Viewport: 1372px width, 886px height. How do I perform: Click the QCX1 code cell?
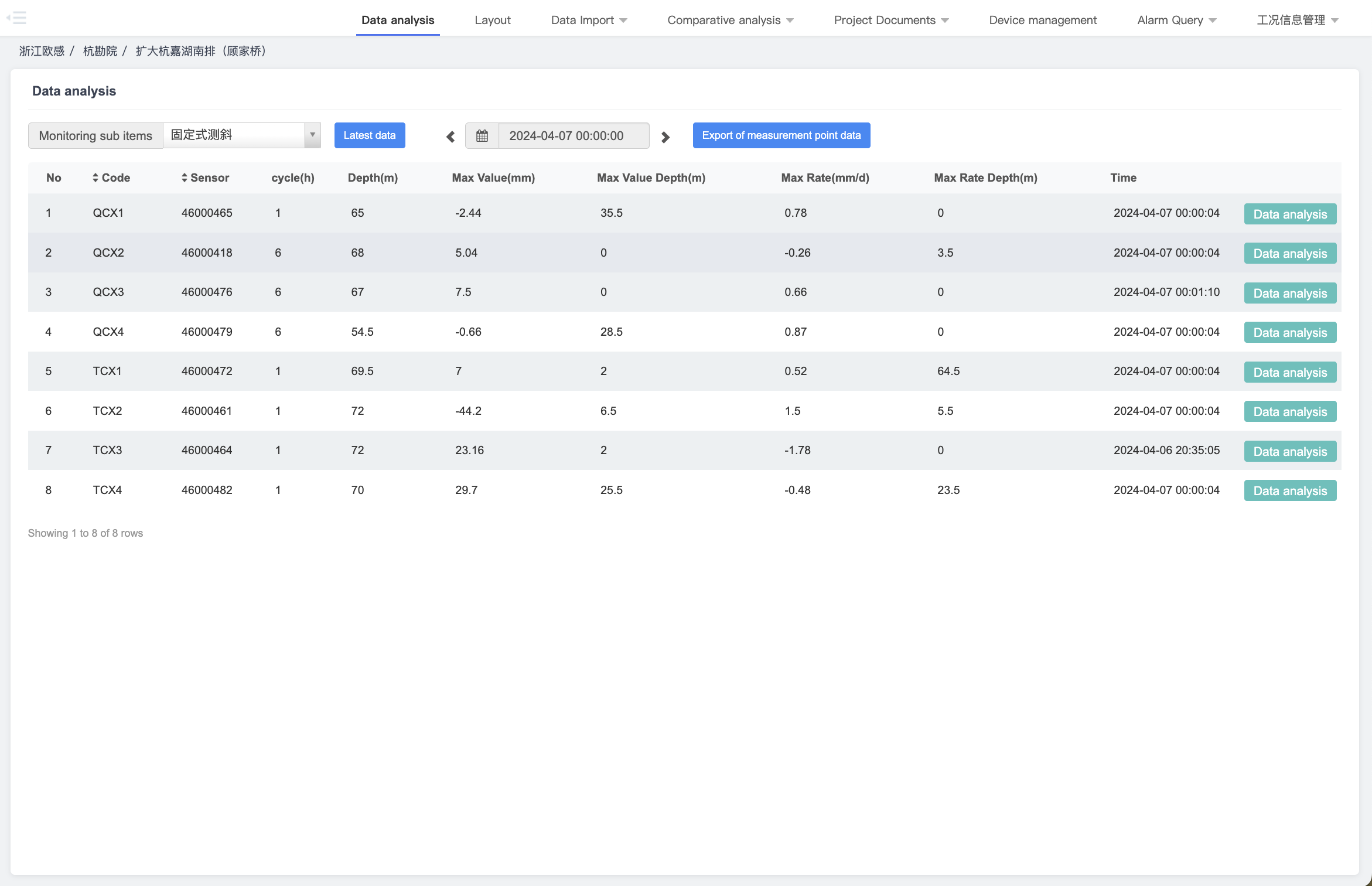coord(108,213)
